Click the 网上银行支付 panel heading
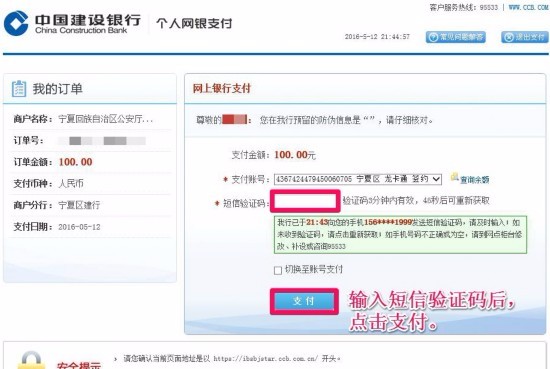 pyautogui.click(x=221, y=88)
